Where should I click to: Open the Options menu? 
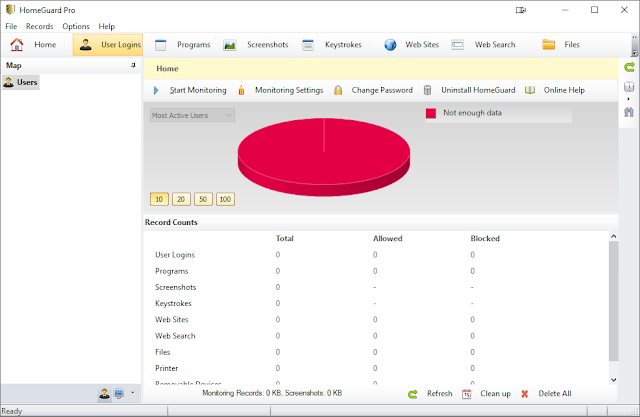tap(76, 27)
